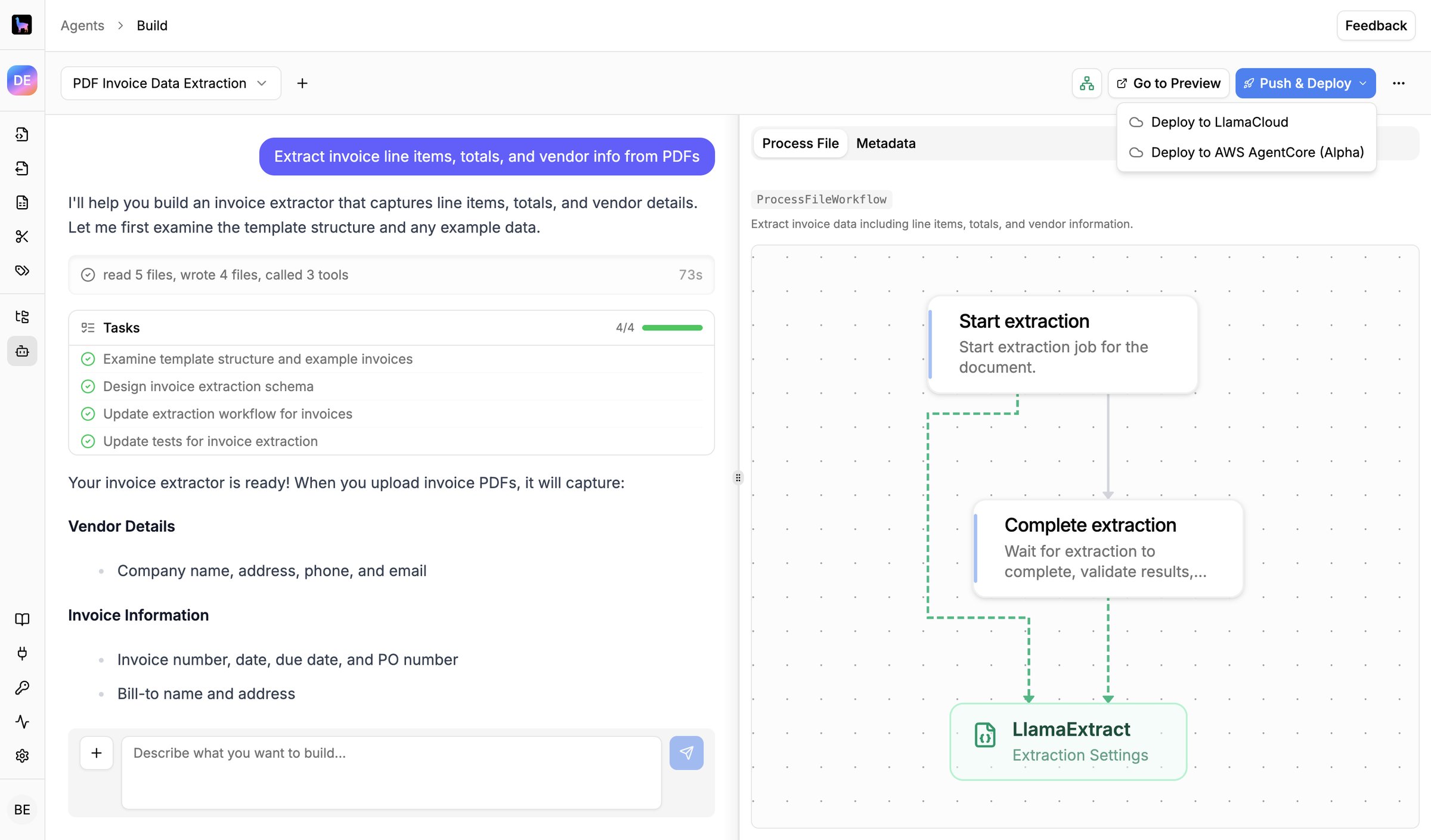Open the activity pulse icon in sidebar

click(22, 721)
